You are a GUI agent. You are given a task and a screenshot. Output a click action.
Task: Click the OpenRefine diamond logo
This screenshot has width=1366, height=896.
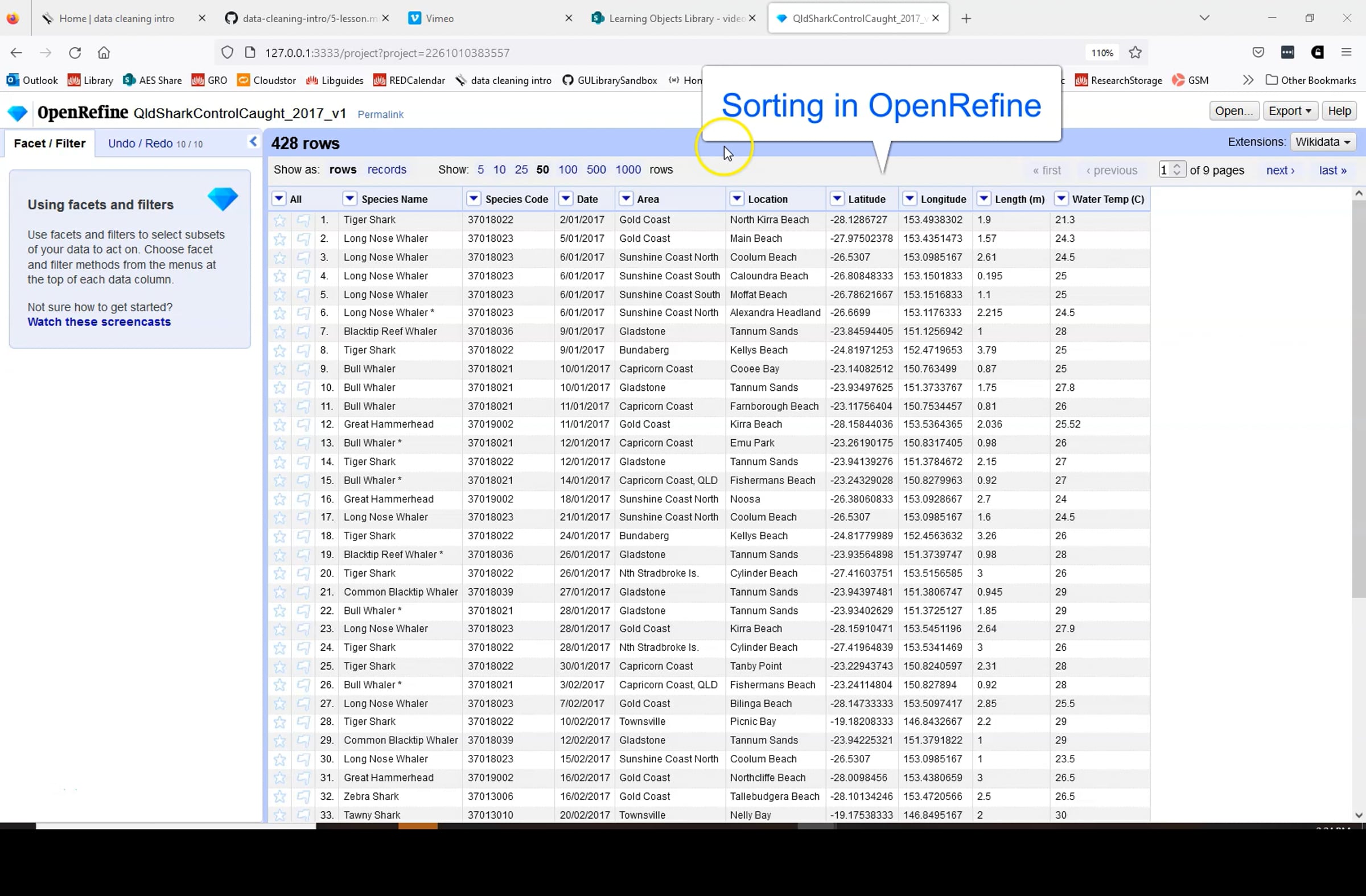(17, 113)
